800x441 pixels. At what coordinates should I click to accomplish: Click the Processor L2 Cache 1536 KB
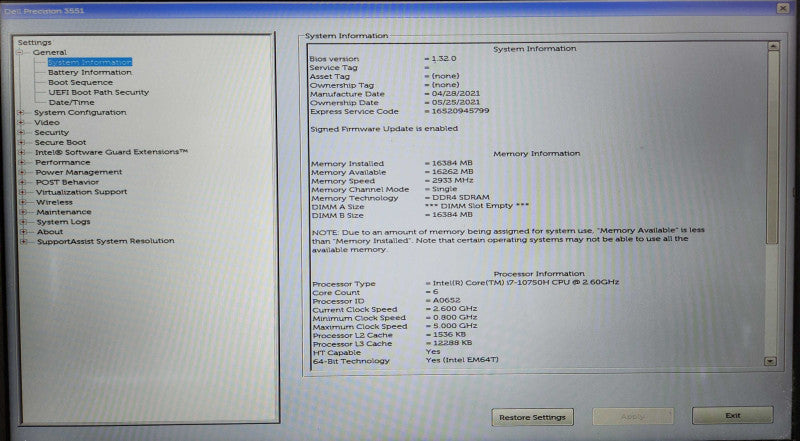coord(449,335)
